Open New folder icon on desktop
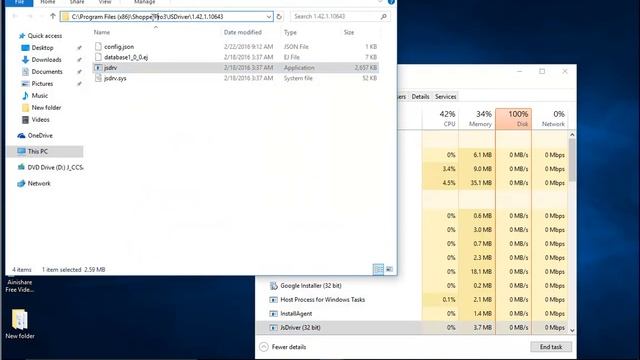The width and height of the screenshot is (640, 360). click(20, 324)
